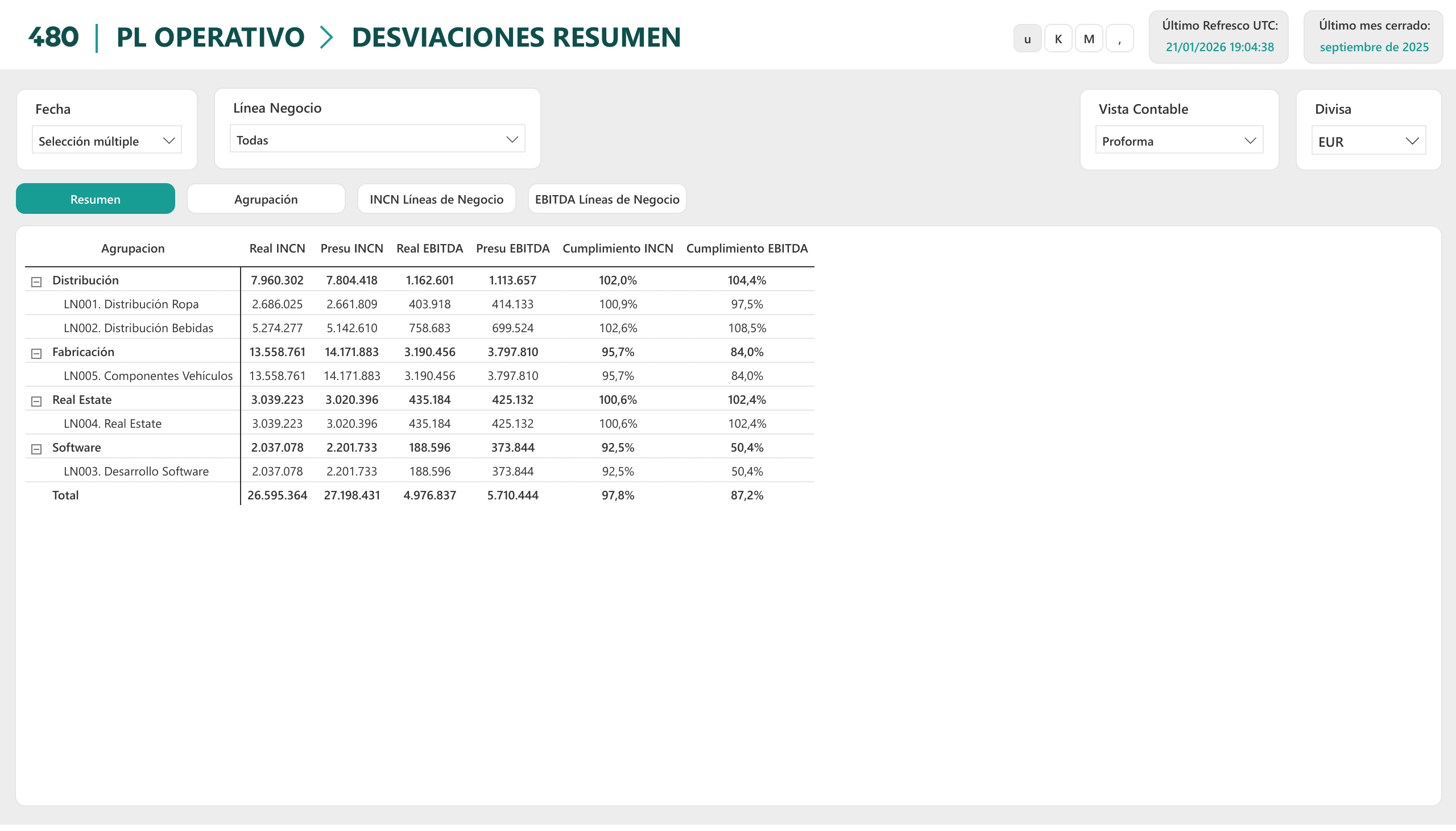Select the 'K' thousands format button
This screenshot has width=1456, height=831.
(1058, 39)
